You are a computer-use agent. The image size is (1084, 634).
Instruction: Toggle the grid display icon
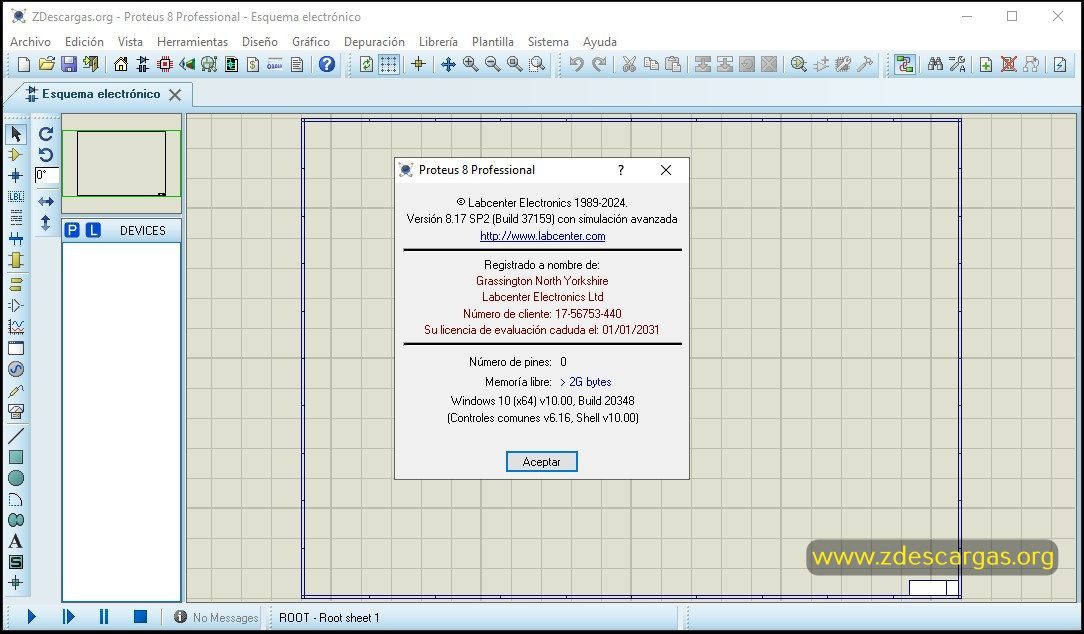coord(389,64)
